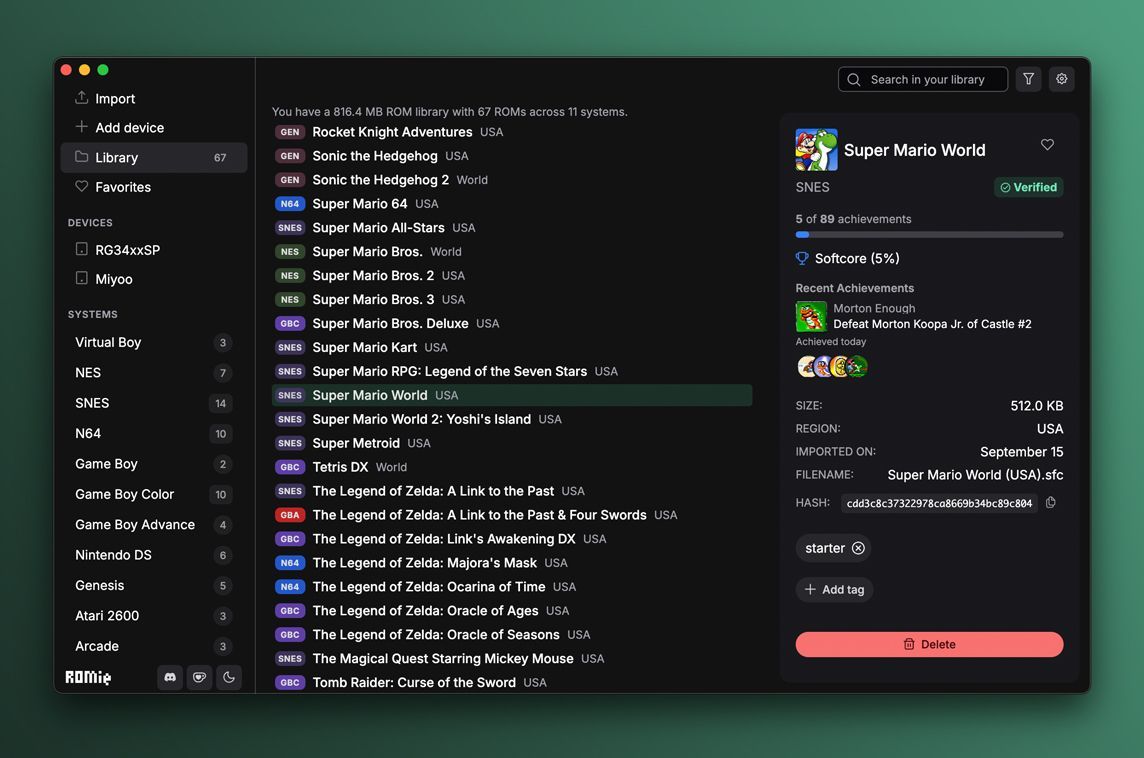The width and height of the screenshot is (1144, 758).
Task: Open settings via the gear icon
Action: (x=1062, y=79)
